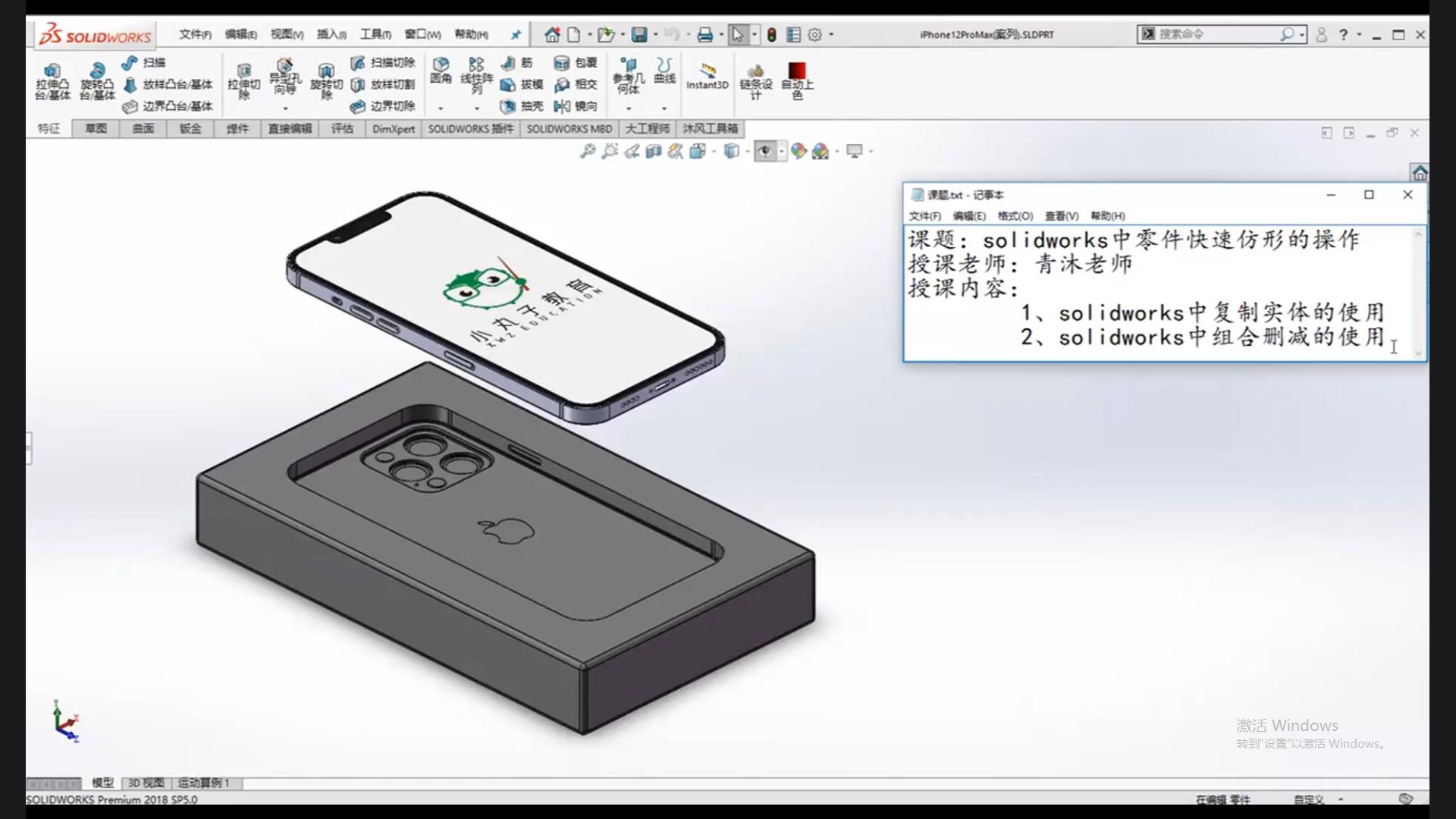
Task: Open Edit Appearance color ball icon
Action: tap(798, 151)
